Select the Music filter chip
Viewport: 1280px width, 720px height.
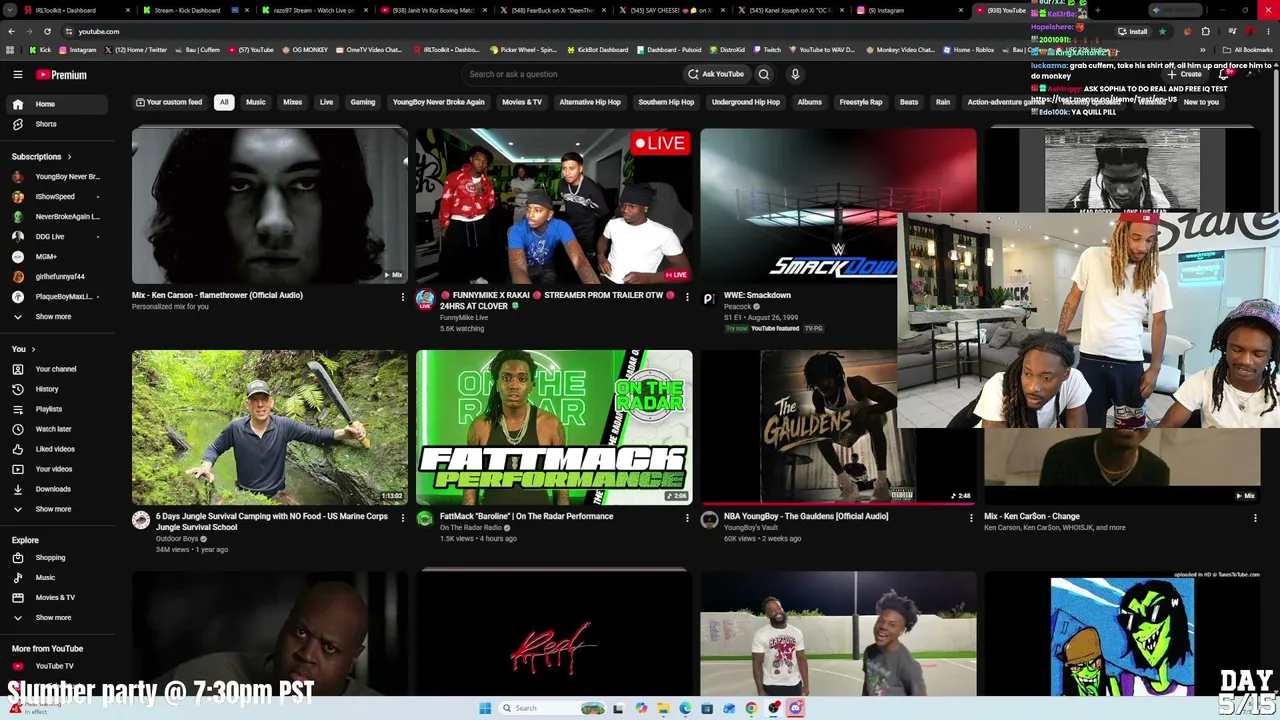point(256,102)
